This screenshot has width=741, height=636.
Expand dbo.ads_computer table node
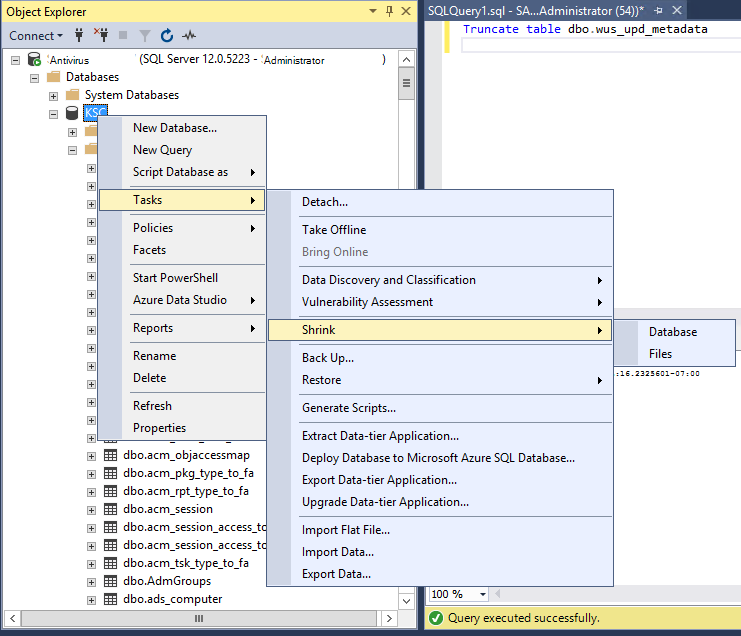click(91, 600)
